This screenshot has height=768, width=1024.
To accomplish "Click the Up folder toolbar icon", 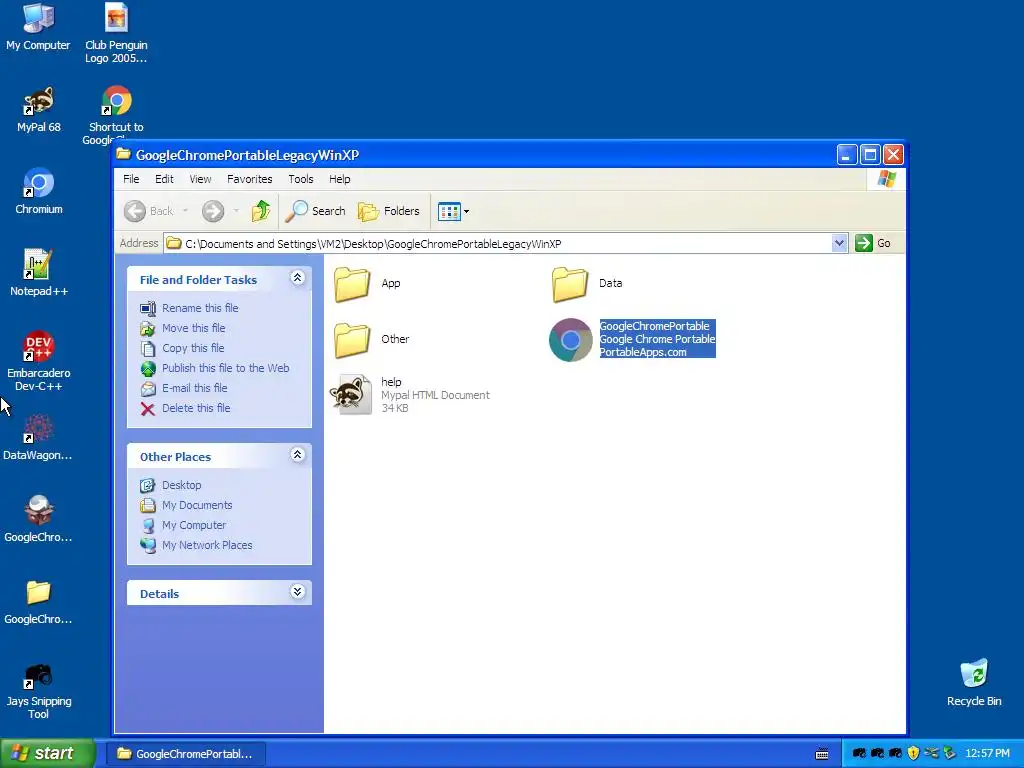I will coord(261,211).
